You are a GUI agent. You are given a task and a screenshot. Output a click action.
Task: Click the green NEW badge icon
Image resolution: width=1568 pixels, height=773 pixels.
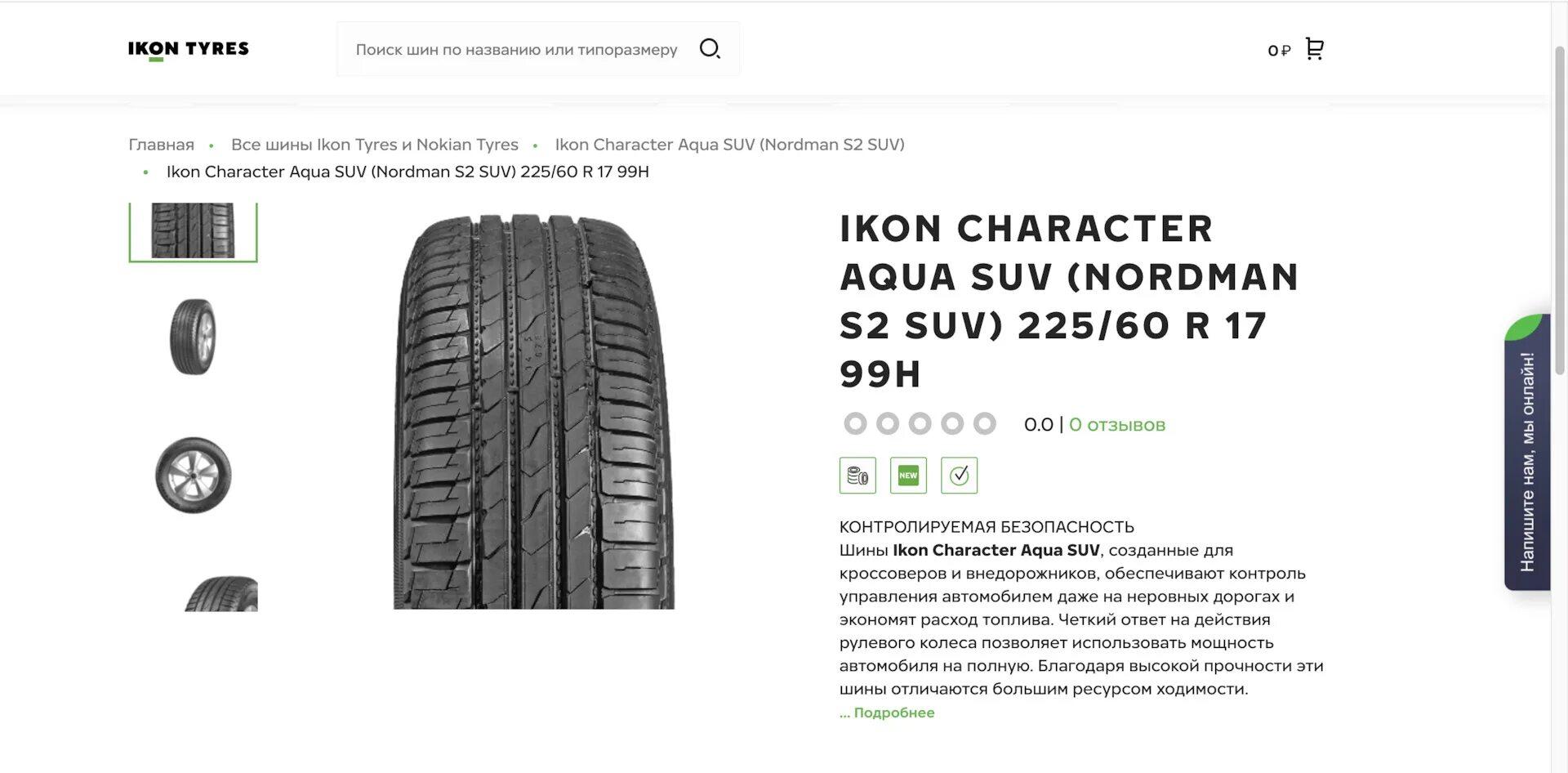908,476
